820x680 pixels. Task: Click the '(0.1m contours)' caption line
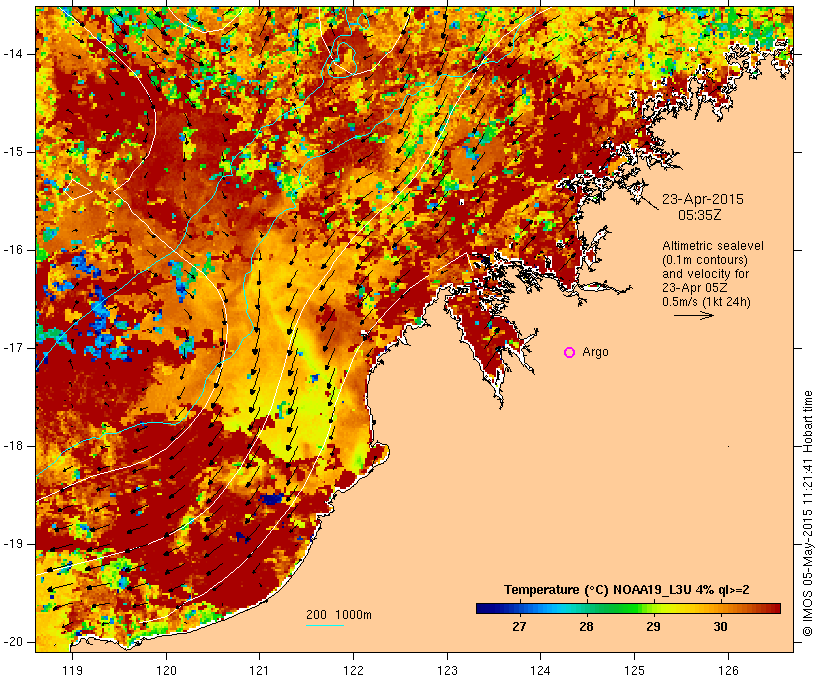click(705, 260)
